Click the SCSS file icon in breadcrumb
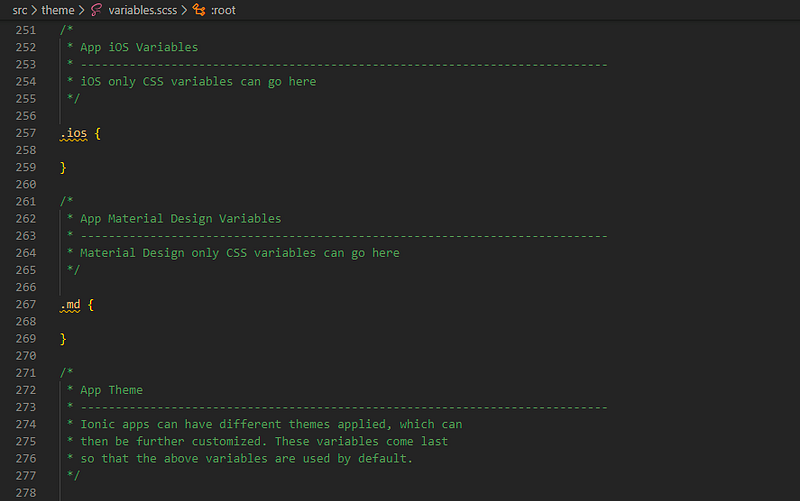The width and height of the screenshot is (800, 501). pos(96,10)
